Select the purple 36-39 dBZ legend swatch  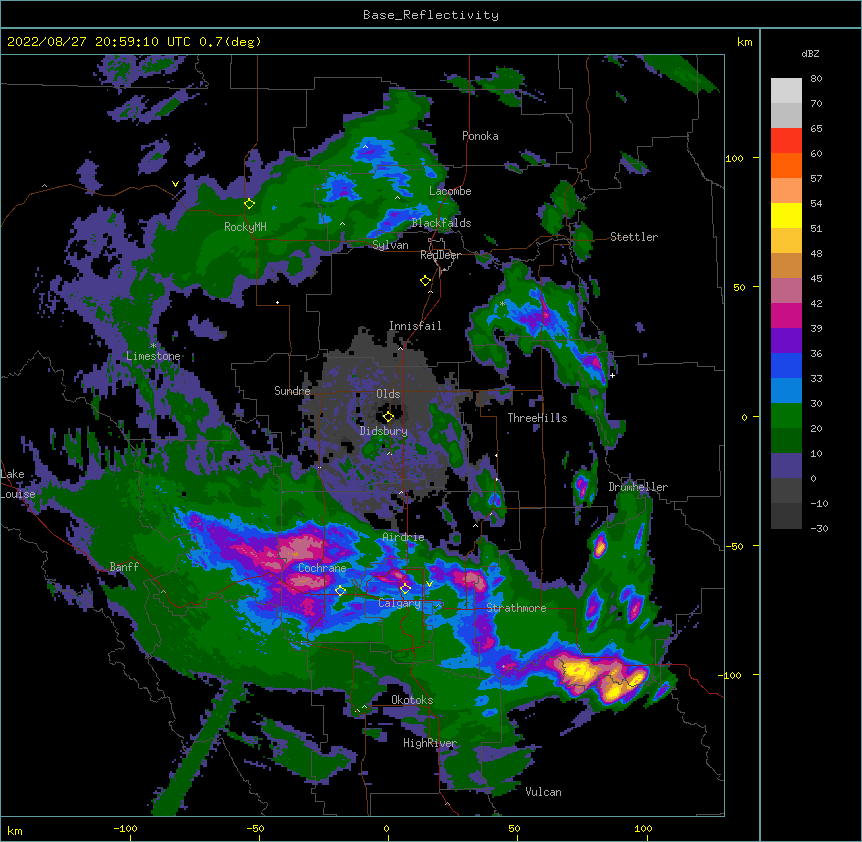(x=786, y=341)
